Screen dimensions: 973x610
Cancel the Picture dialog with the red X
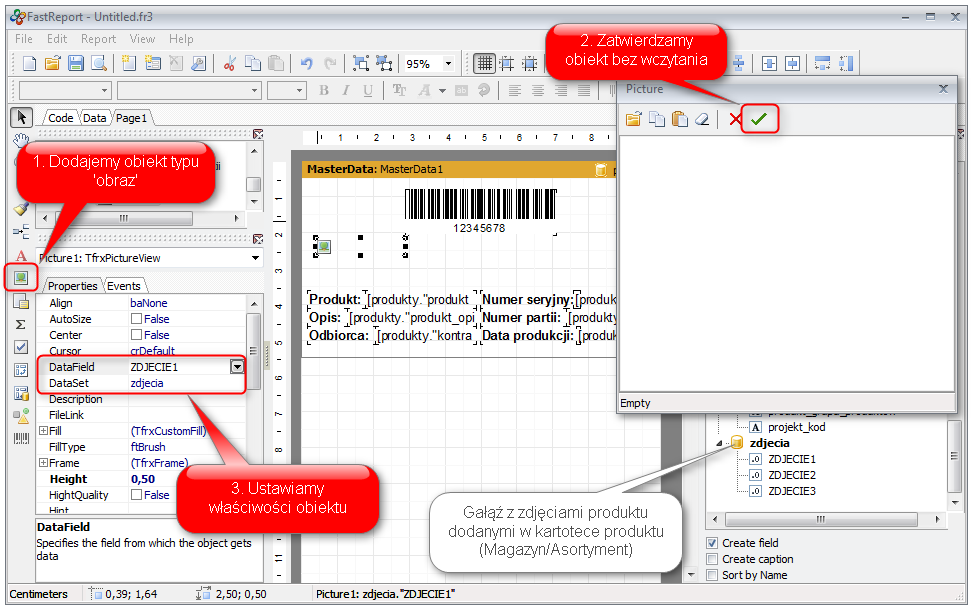[736, 119]
